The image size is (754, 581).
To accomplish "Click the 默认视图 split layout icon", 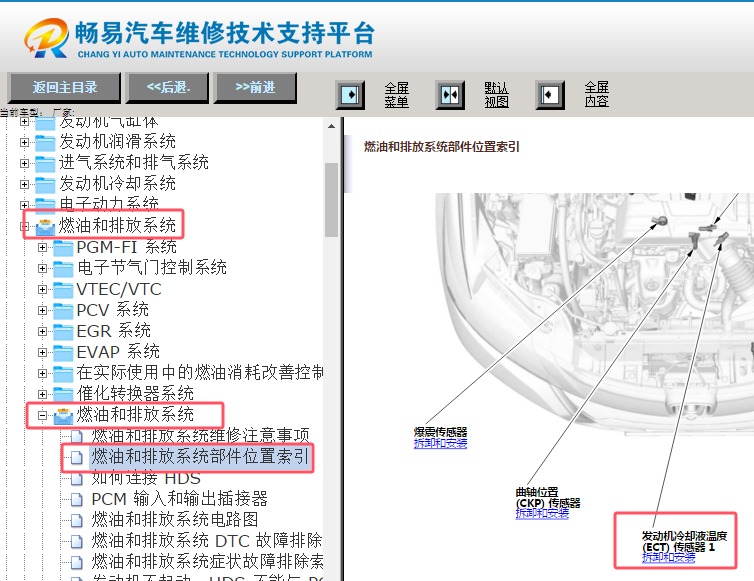I will pos(450,95).
